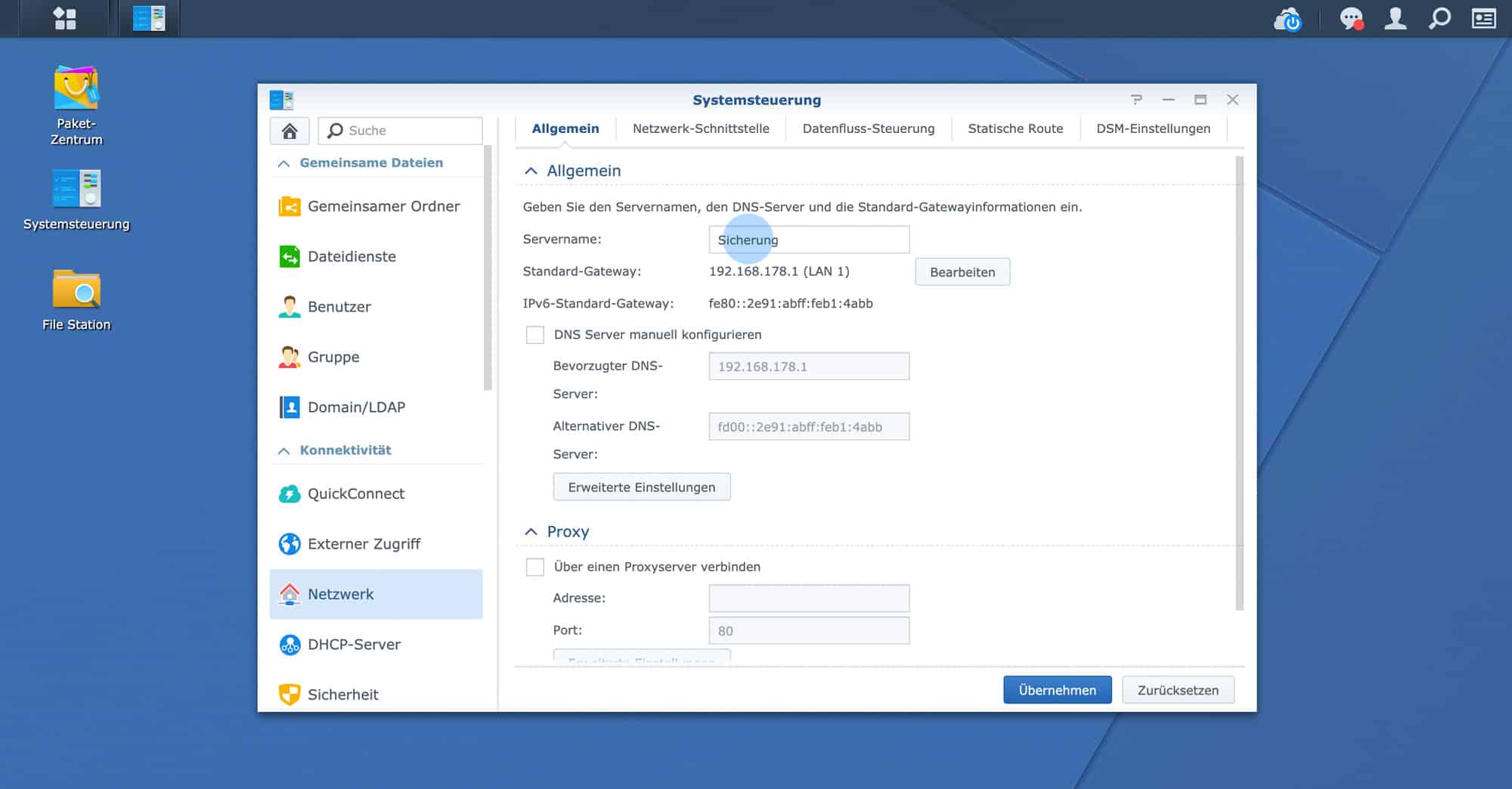Open Gemeinsamer Ordner settings
1512x789 pixels.
(x=376, y=206)
